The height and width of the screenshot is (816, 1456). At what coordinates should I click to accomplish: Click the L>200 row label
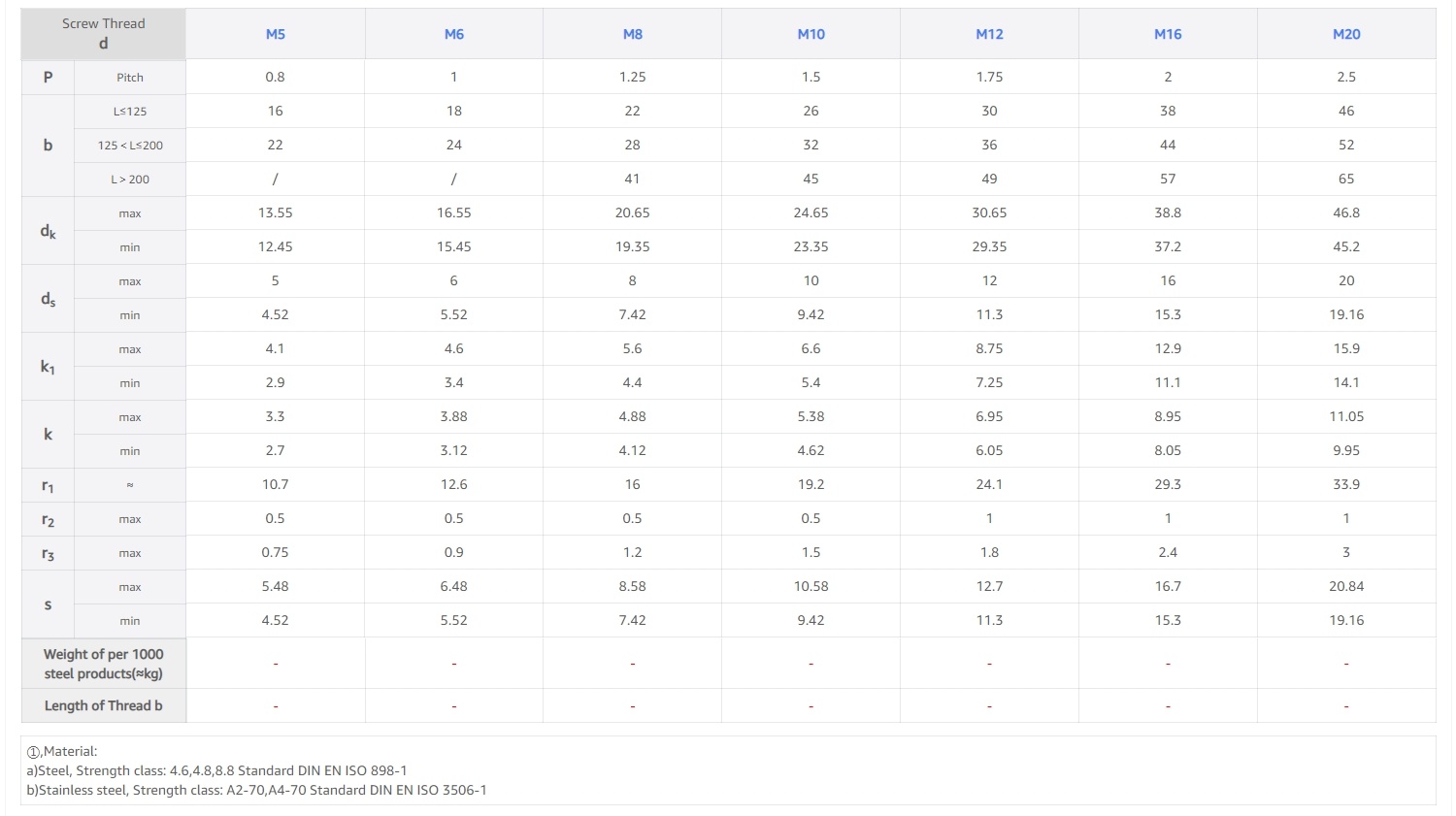130,180
